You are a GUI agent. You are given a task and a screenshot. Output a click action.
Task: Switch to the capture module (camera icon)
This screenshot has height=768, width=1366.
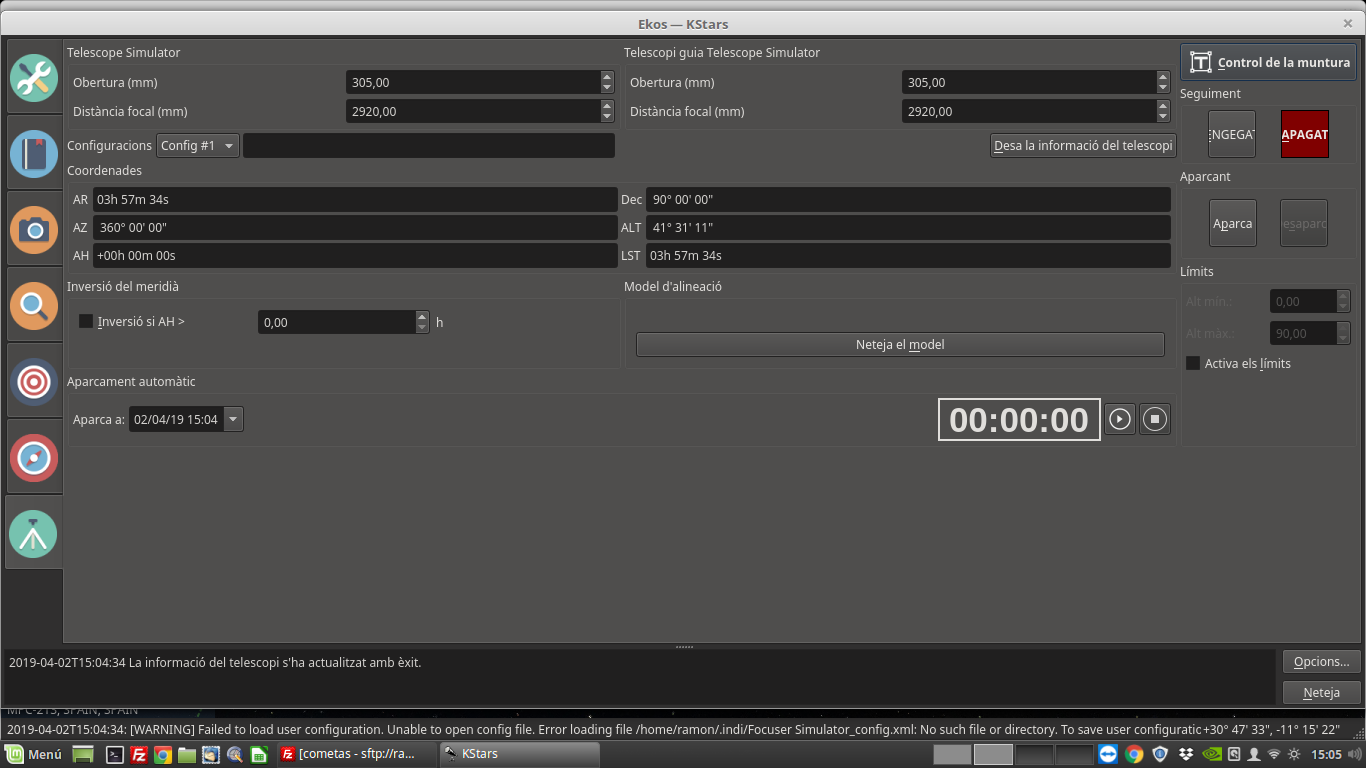34,229
